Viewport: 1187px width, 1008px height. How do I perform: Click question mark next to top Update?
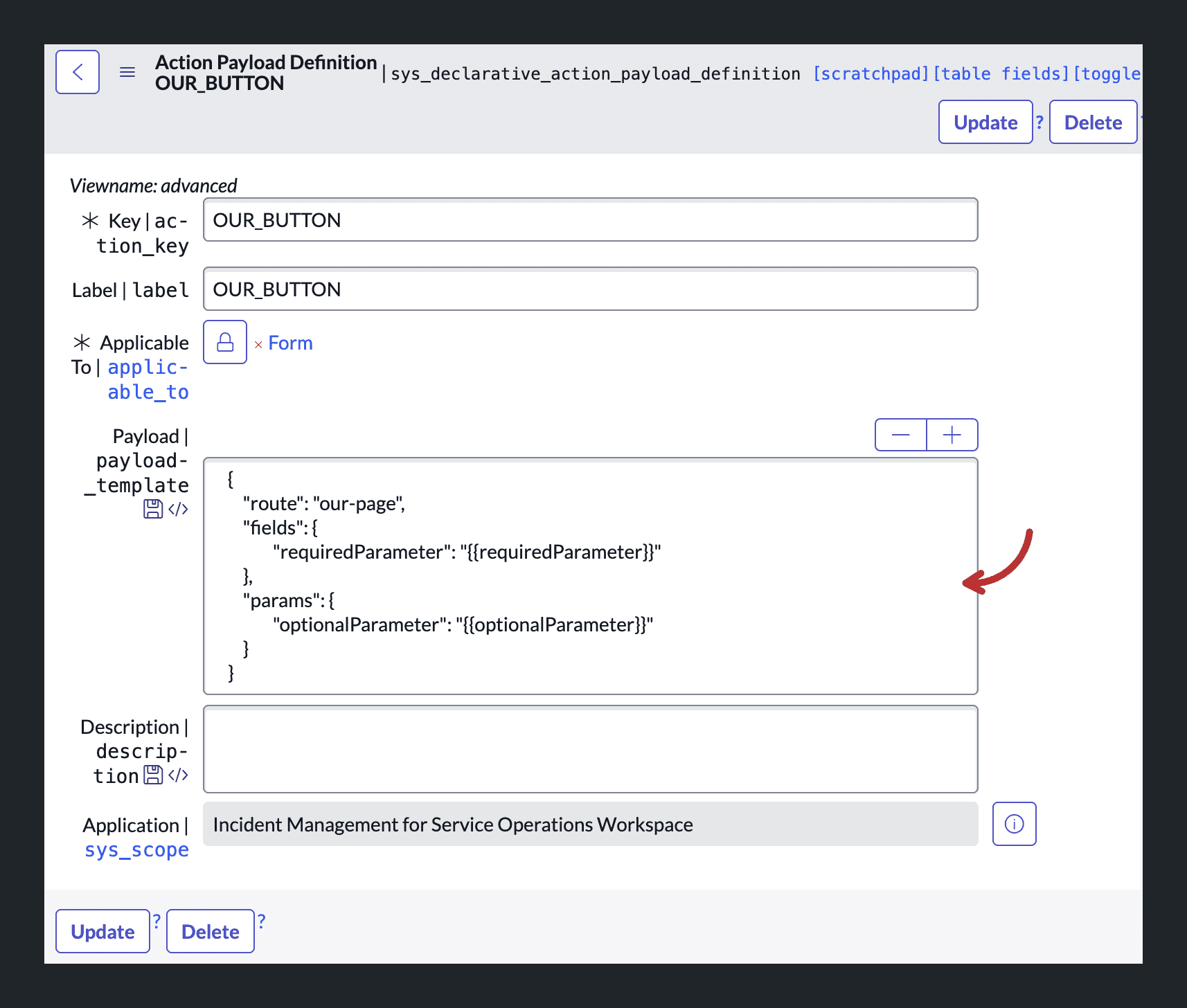click(x=1039, y=121)
